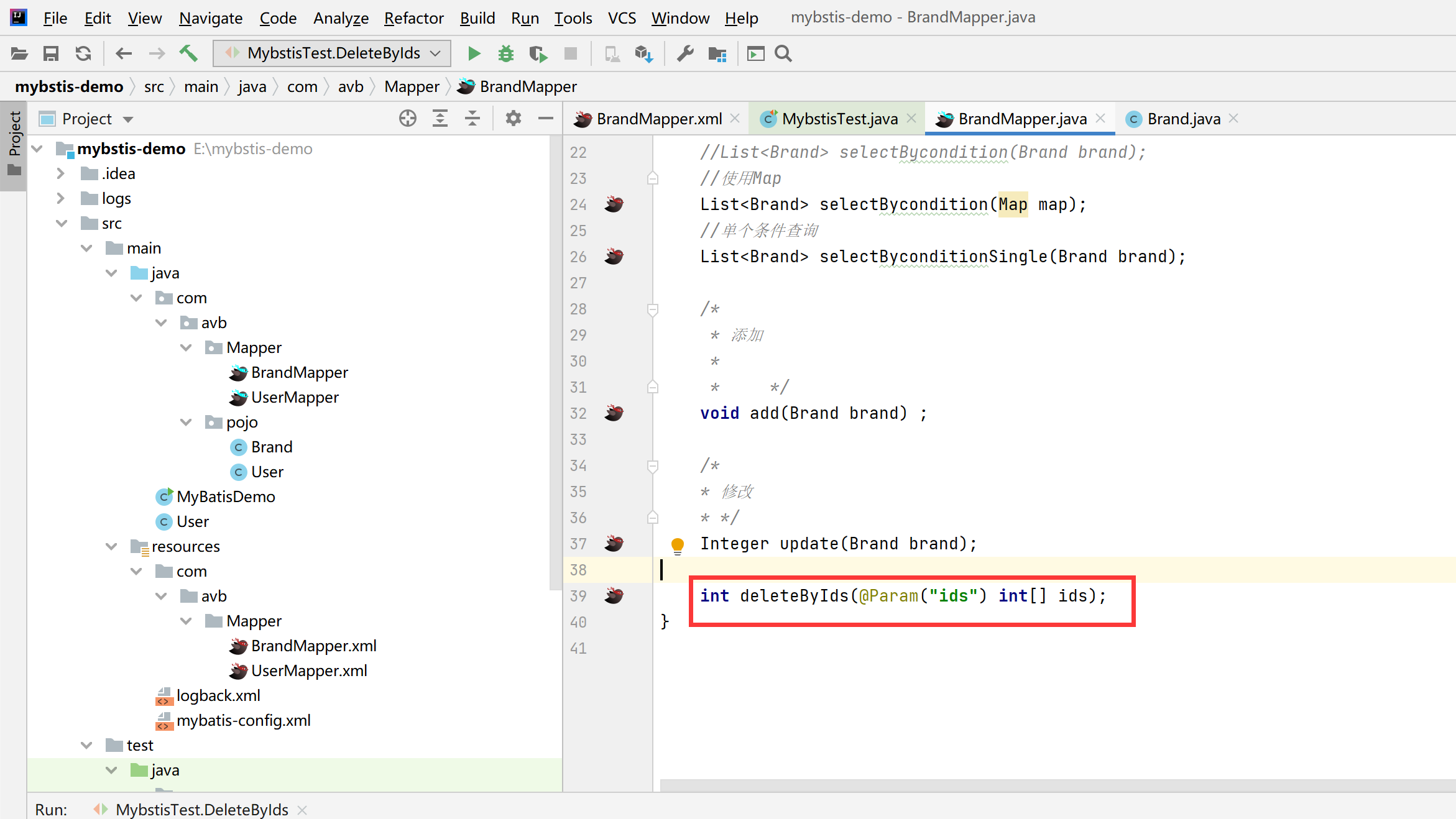The image size is (1456, 819).
Task: Click the Search Everywhere magnifier icon
Action: [x=783, y=54]
